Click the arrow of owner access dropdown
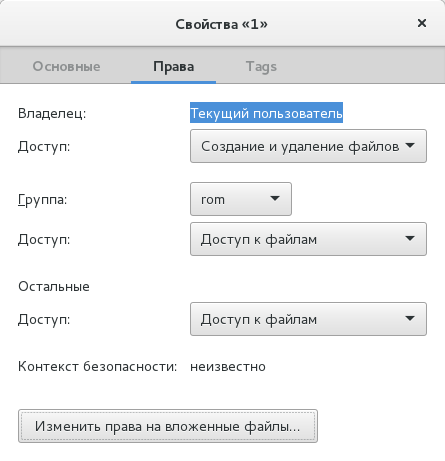This screenshot has height=461, width=445. coord(410,145)
